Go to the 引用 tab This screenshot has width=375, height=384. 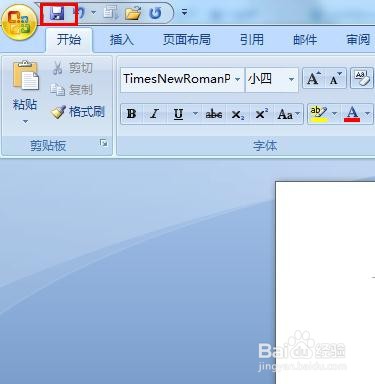pyautogui.click(x=252, y=40)
